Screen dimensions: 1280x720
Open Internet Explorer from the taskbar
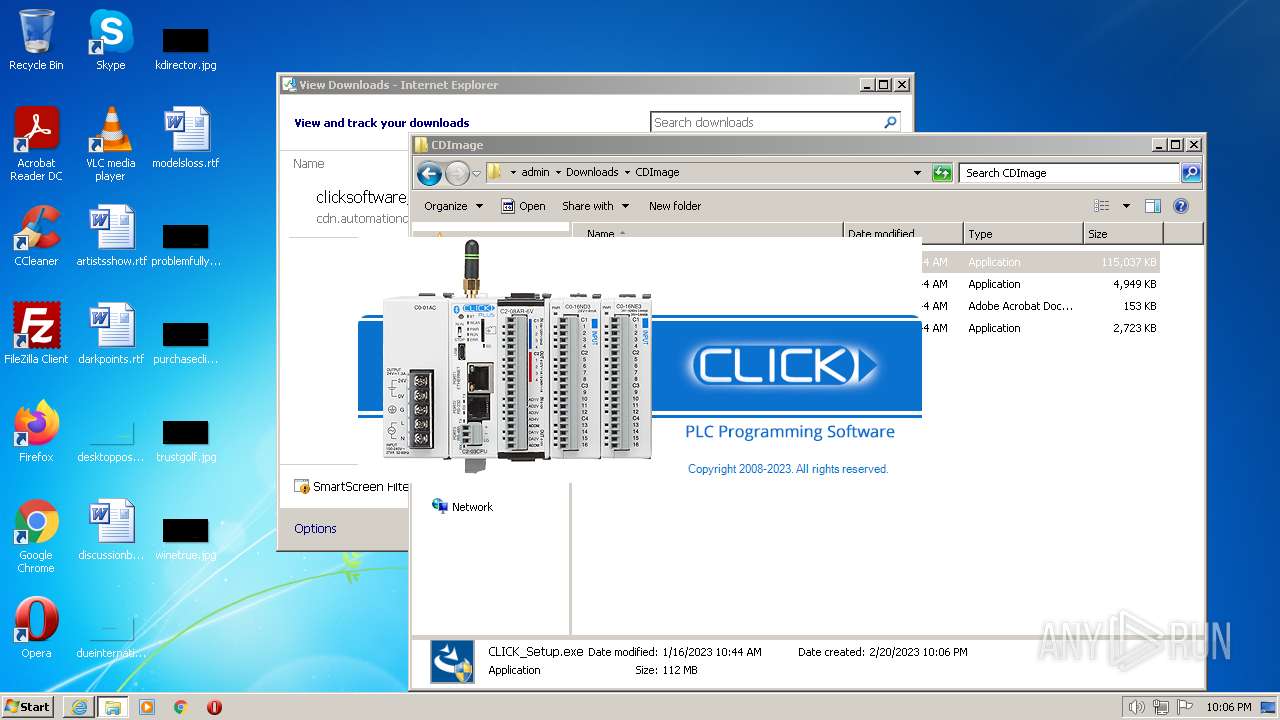coord(79,707)
